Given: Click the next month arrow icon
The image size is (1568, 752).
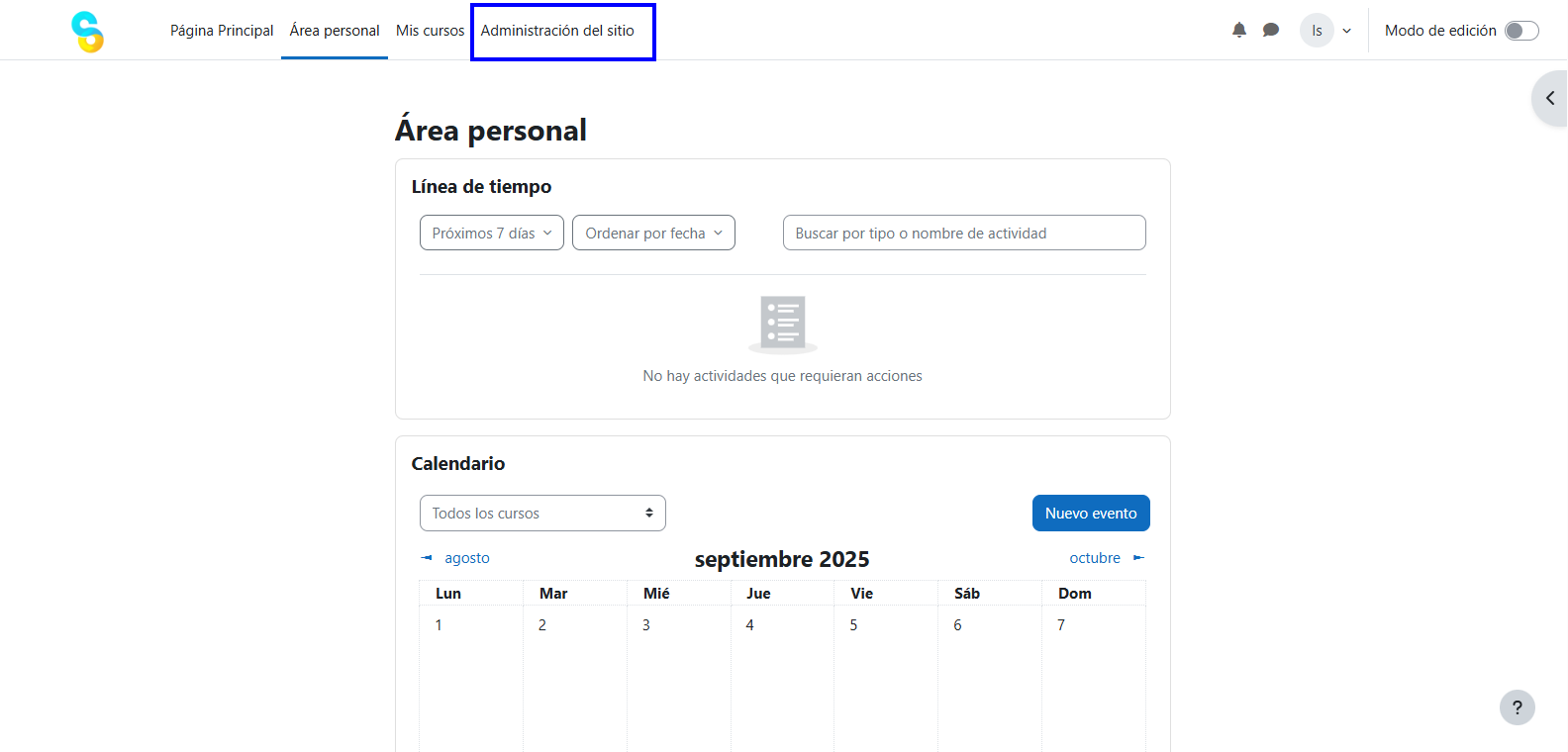Looking at the screenshot, I should coord(1138,558).
